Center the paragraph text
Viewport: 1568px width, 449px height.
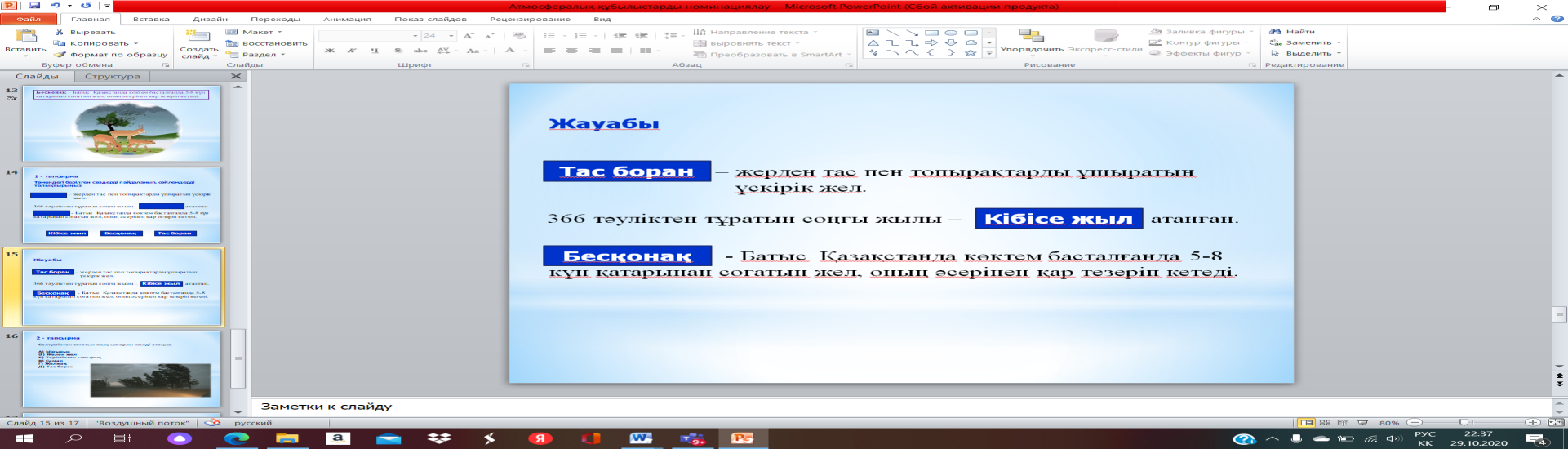click(571, 51)
